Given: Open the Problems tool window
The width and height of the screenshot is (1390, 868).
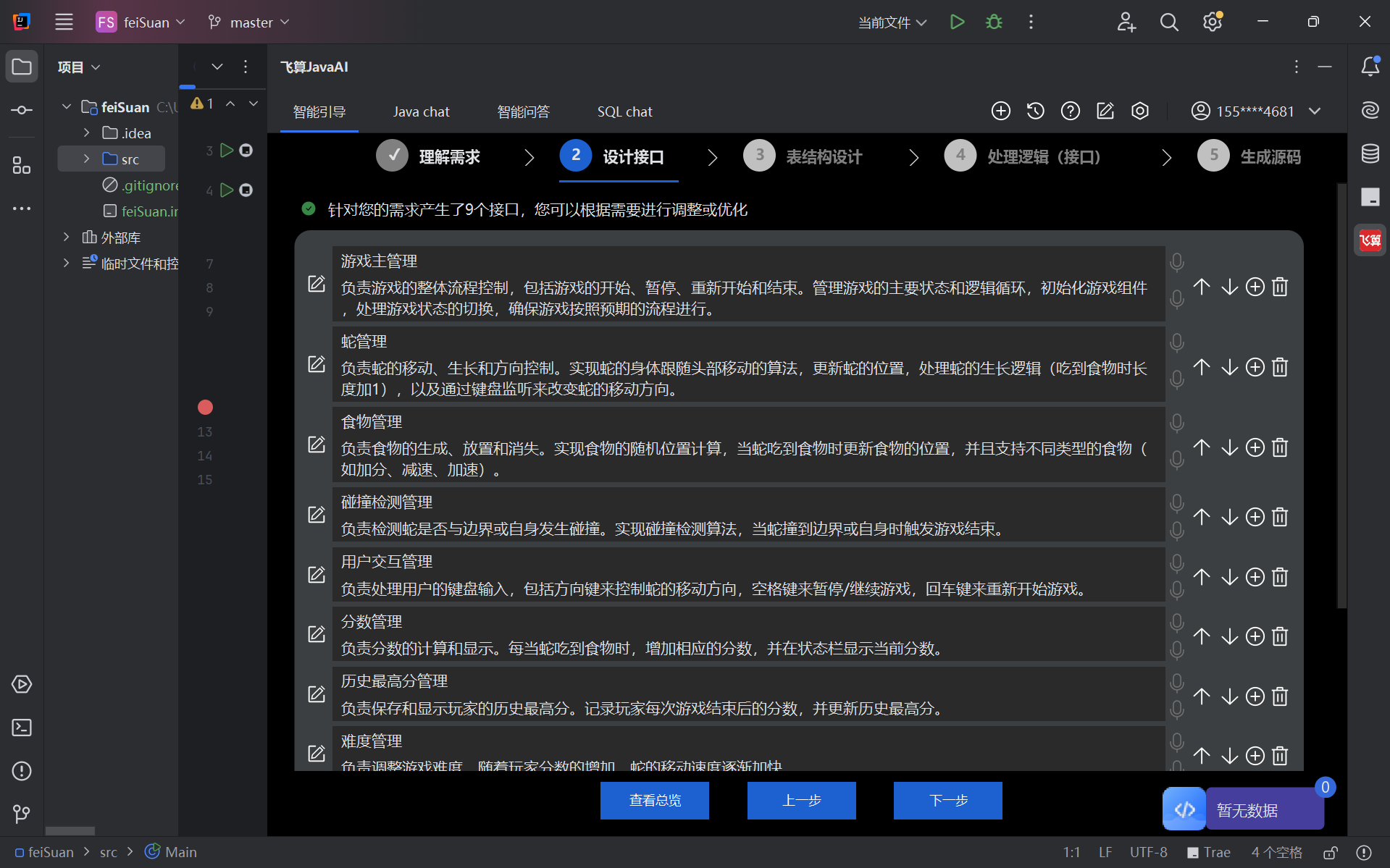Looking at the screenshot, I should tap(22, 771).
